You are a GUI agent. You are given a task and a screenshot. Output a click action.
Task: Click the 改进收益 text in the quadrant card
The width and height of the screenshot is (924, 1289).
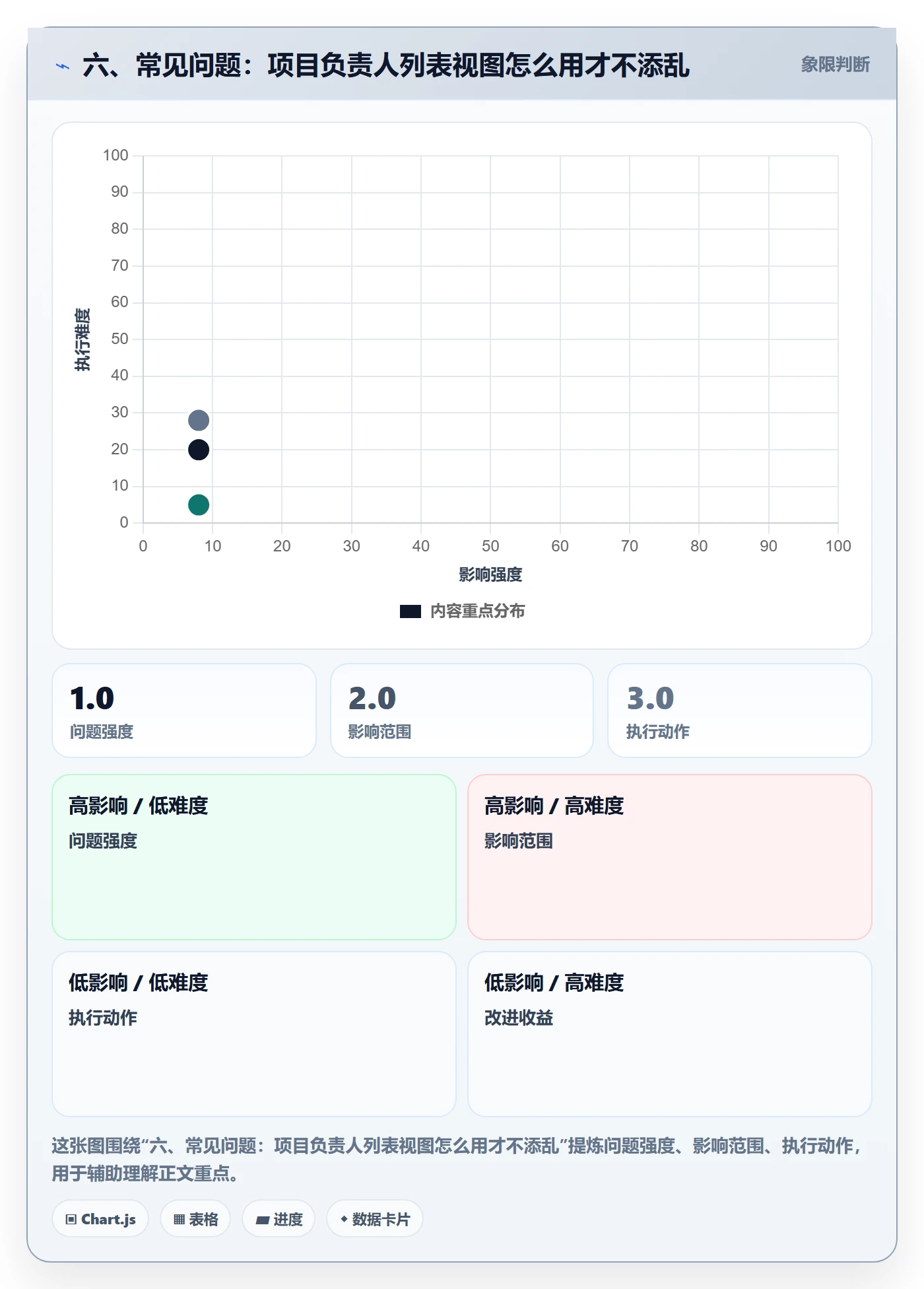click(519, 1018)
